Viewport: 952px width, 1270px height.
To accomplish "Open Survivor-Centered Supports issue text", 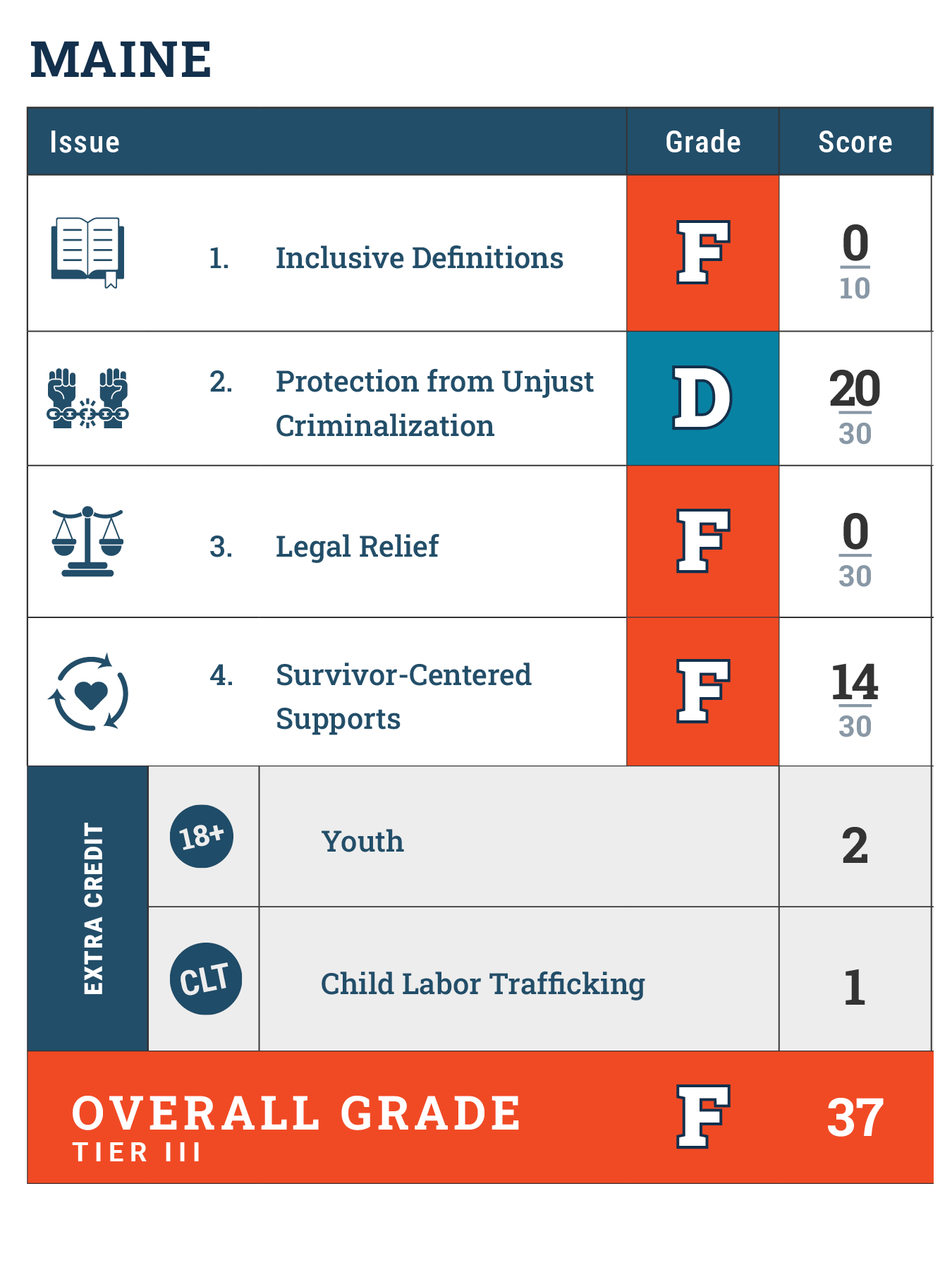I will (403, 696).
